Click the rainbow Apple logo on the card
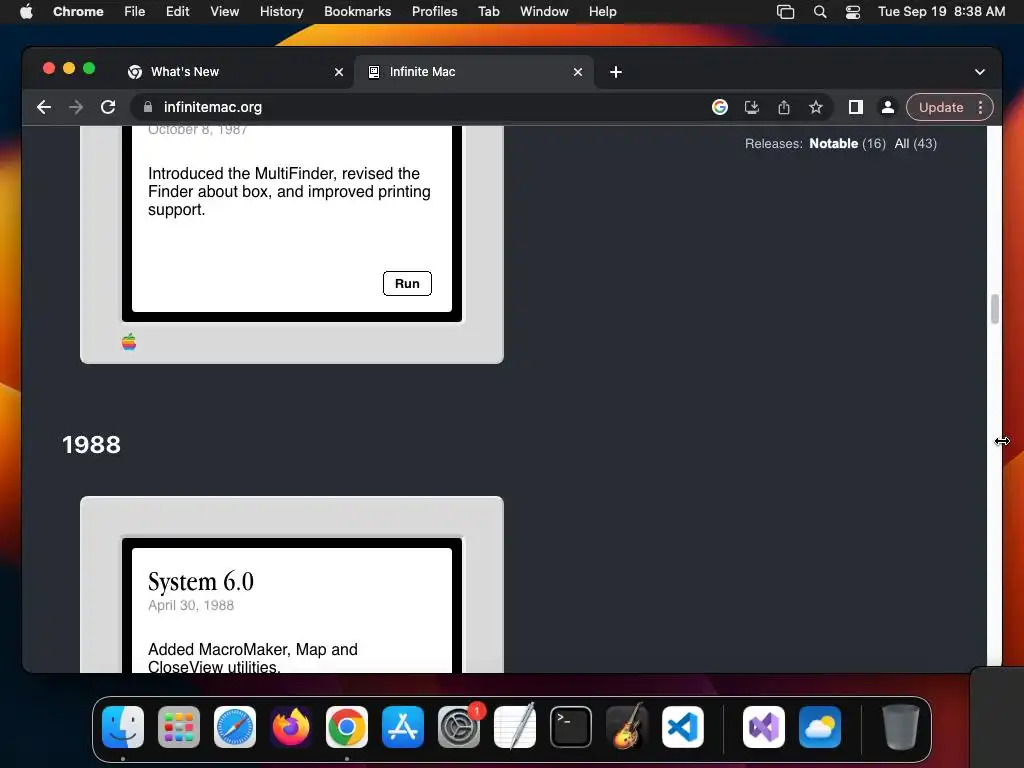This screenshot has height=768, width=1024. coord(129,342)
